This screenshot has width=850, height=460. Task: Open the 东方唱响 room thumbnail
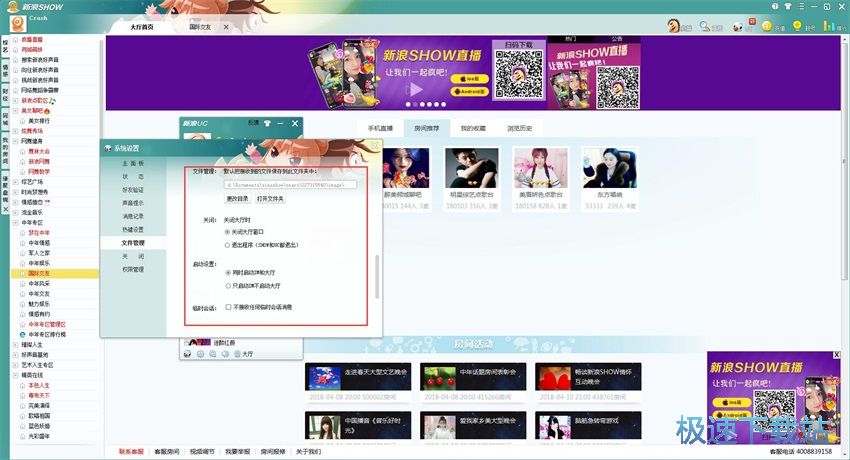click(x=610, y=168)
